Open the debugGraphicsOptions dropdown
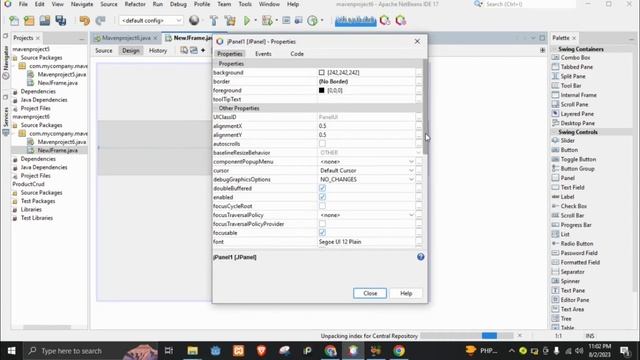 pos(411,180)
